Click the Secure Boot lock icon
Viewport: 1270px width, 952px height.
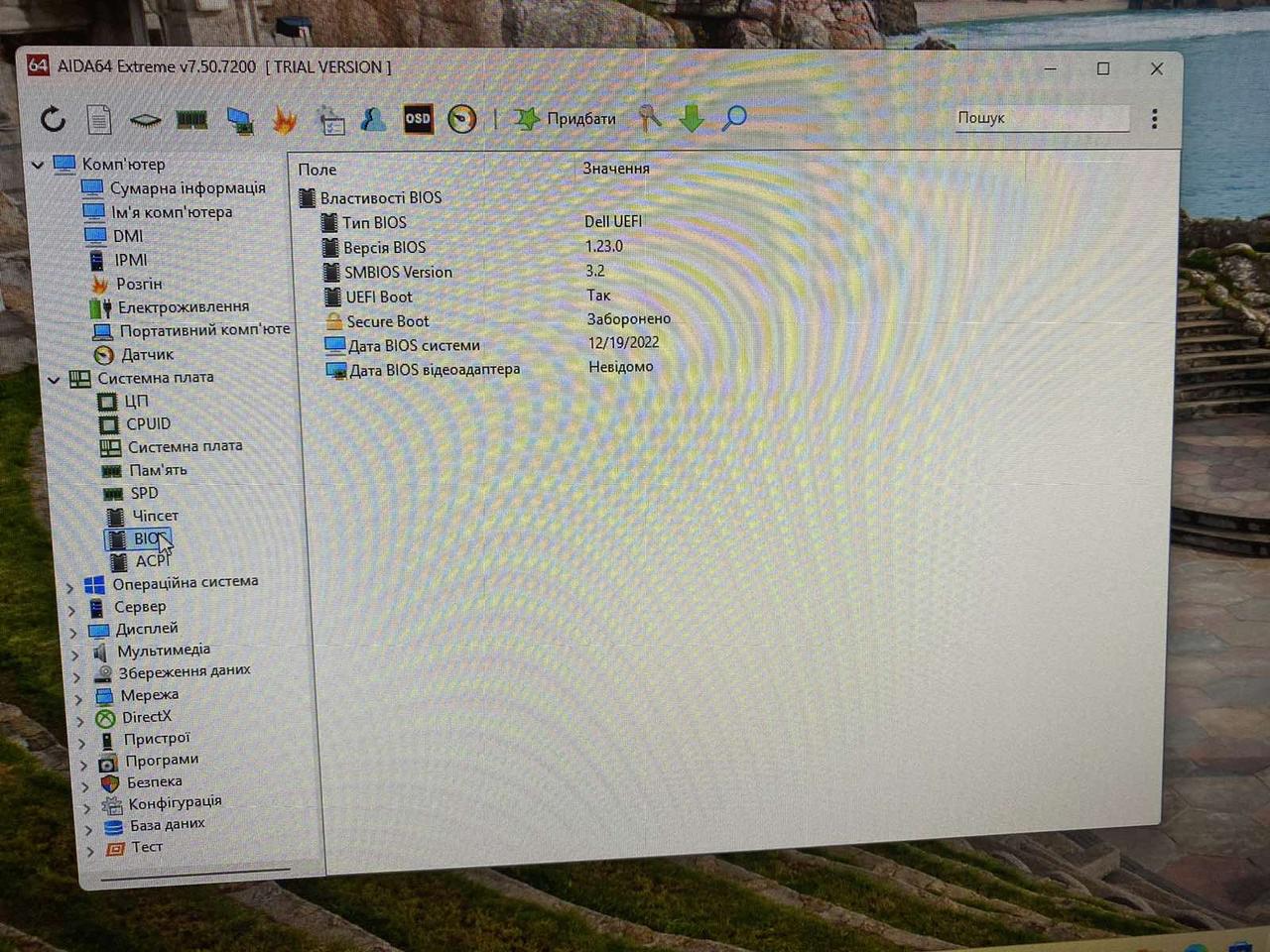(x=334, y=321)
